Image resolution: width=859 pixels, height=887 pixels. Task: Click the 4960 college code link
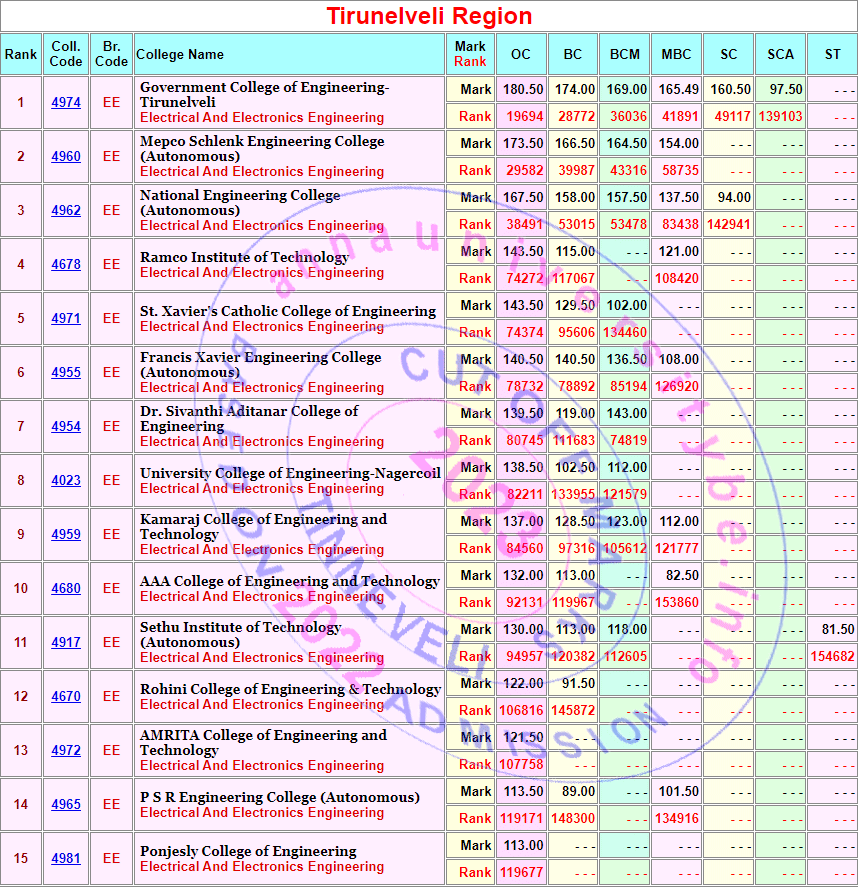pos(66,157)
